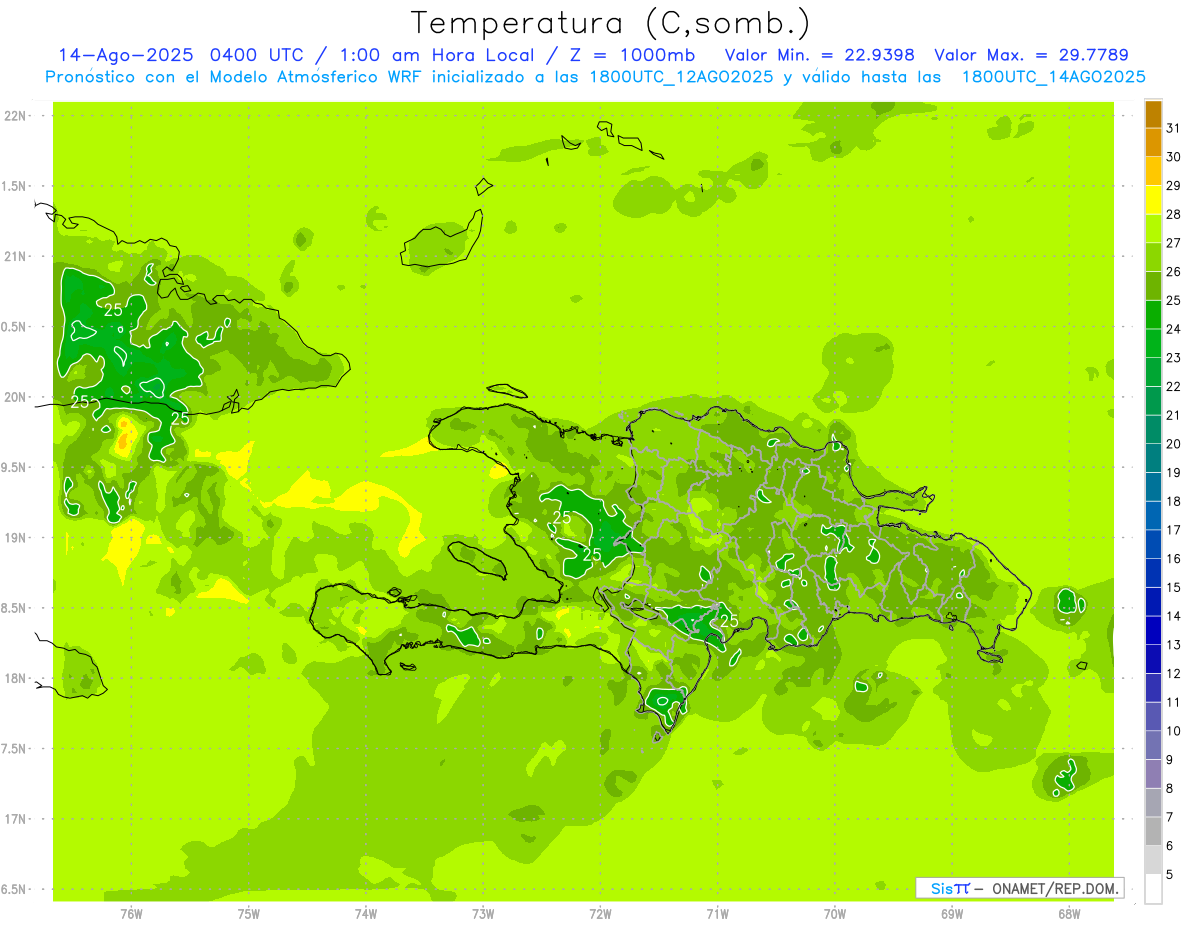Click colorbar segment between 24 and 25

pyautogui.click(x=1154, y=314)
